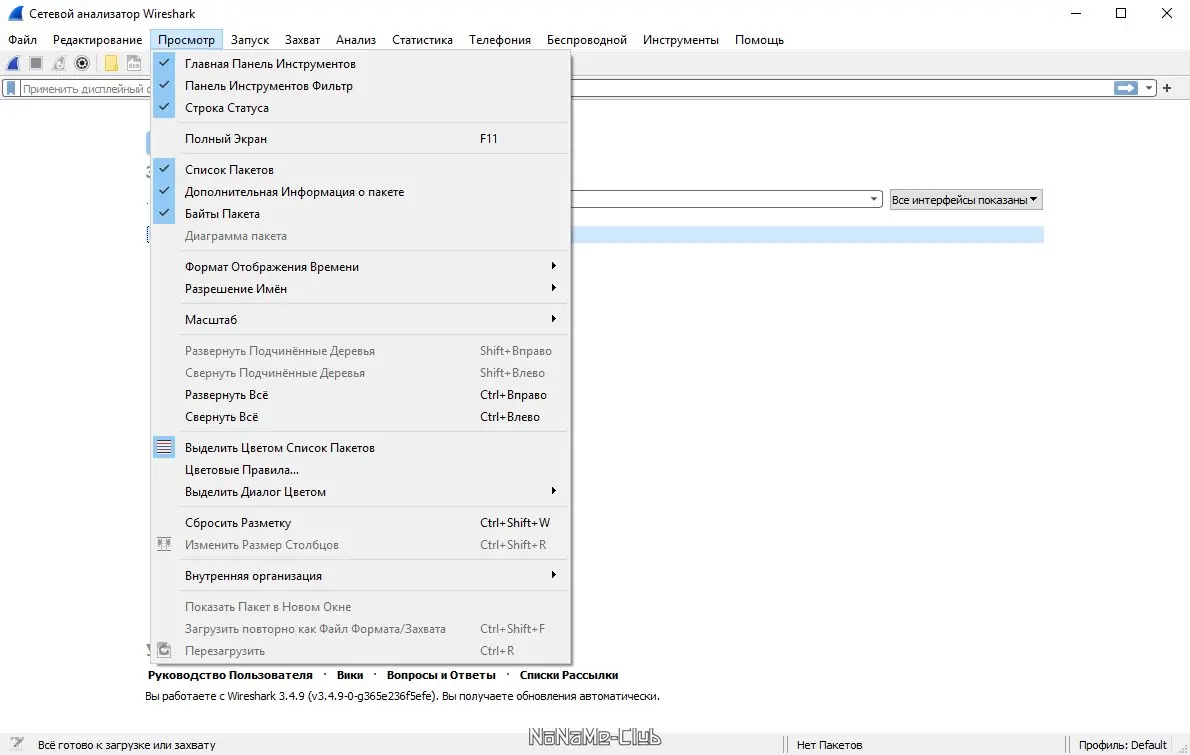Image resolution: width=1190 pixels, height=755 pixels.
Task: Click the stop capture square icon
Action: pyautogui.click(x=36, y=64)
